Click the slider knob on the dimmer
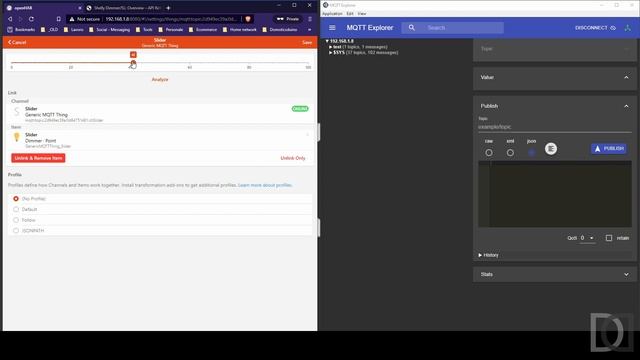This screenshot has height=360, width=640. (133, 63)
